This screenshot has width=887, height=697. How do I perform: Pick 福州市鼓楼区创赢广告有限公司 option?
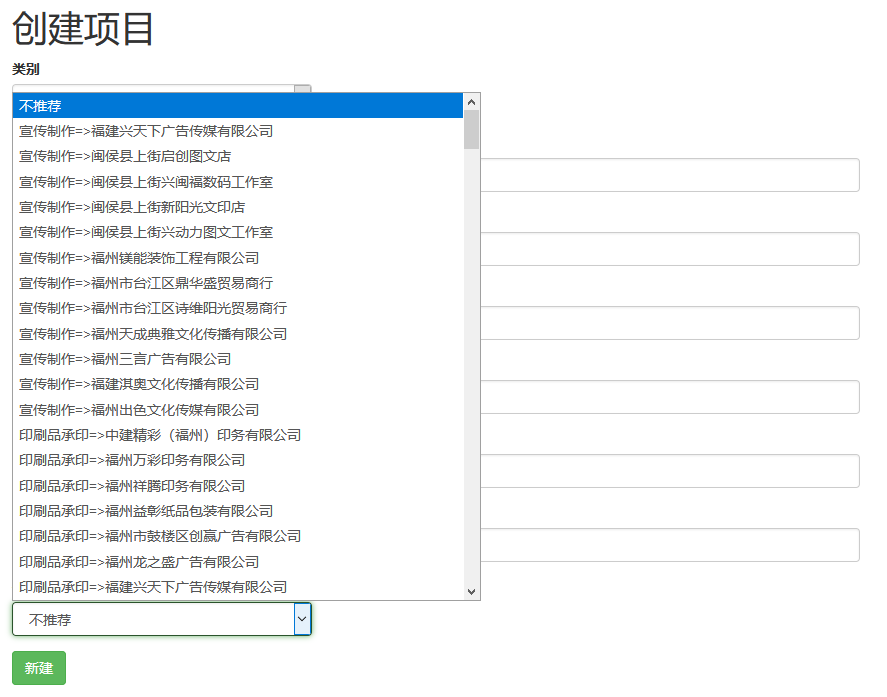pyautogui.click(x=160, y=536)
